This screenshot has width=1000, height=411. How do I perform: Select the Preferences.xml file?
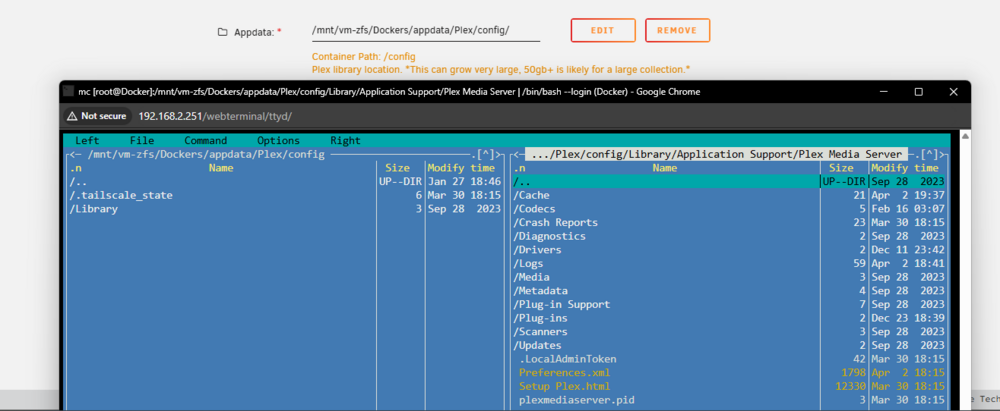tap(729, 373)
